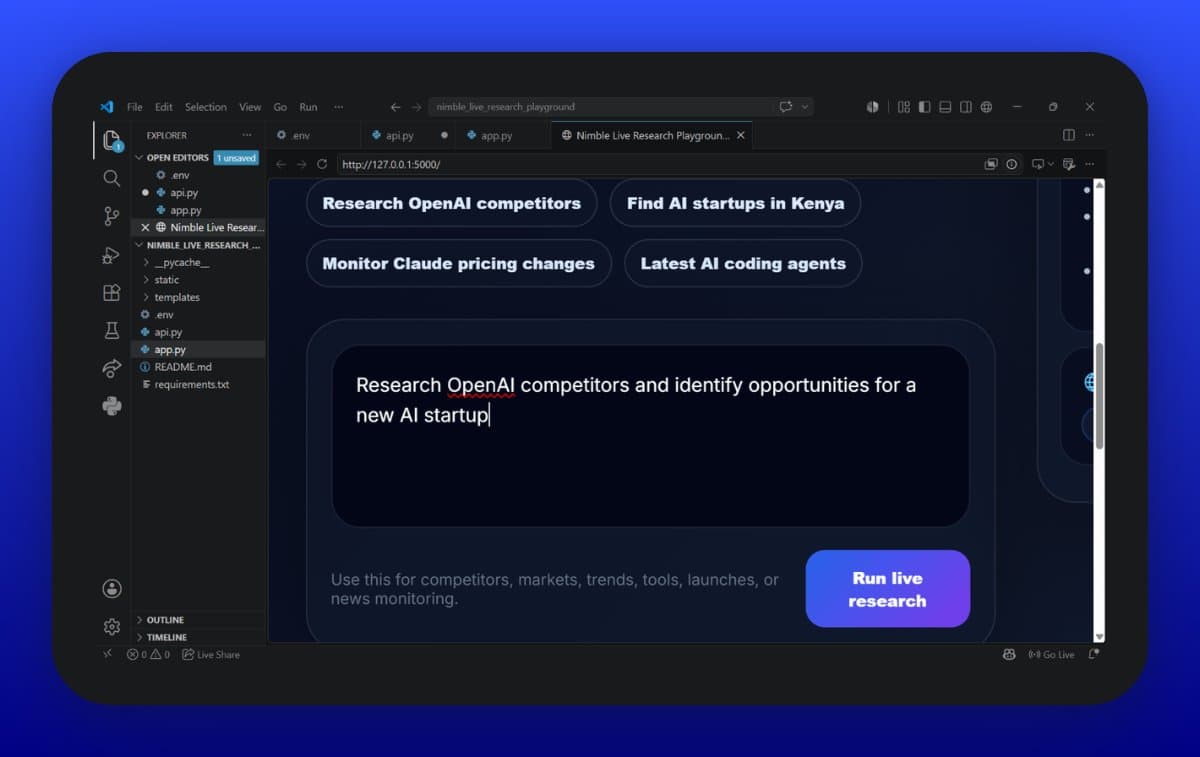Open the Python icon in activity bar
This screenshot has width=1200, height=757.
coord(111,406)
